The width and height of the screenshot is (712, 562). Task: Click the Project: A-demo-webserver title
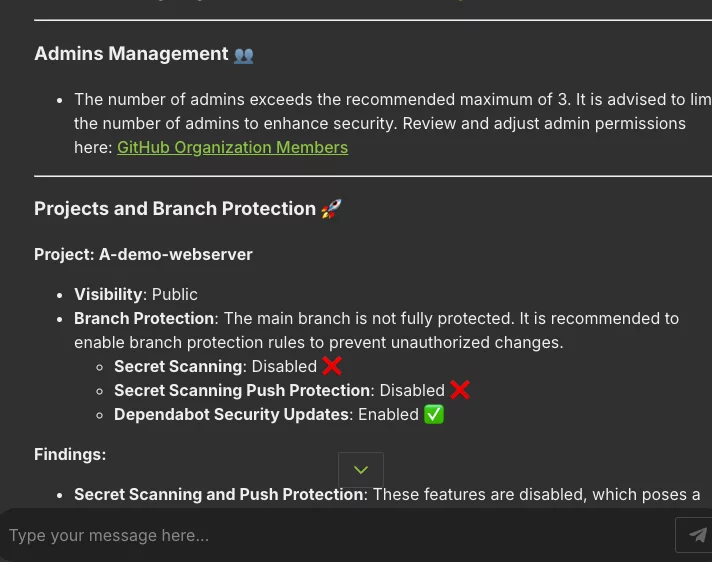tap(143, 254)
